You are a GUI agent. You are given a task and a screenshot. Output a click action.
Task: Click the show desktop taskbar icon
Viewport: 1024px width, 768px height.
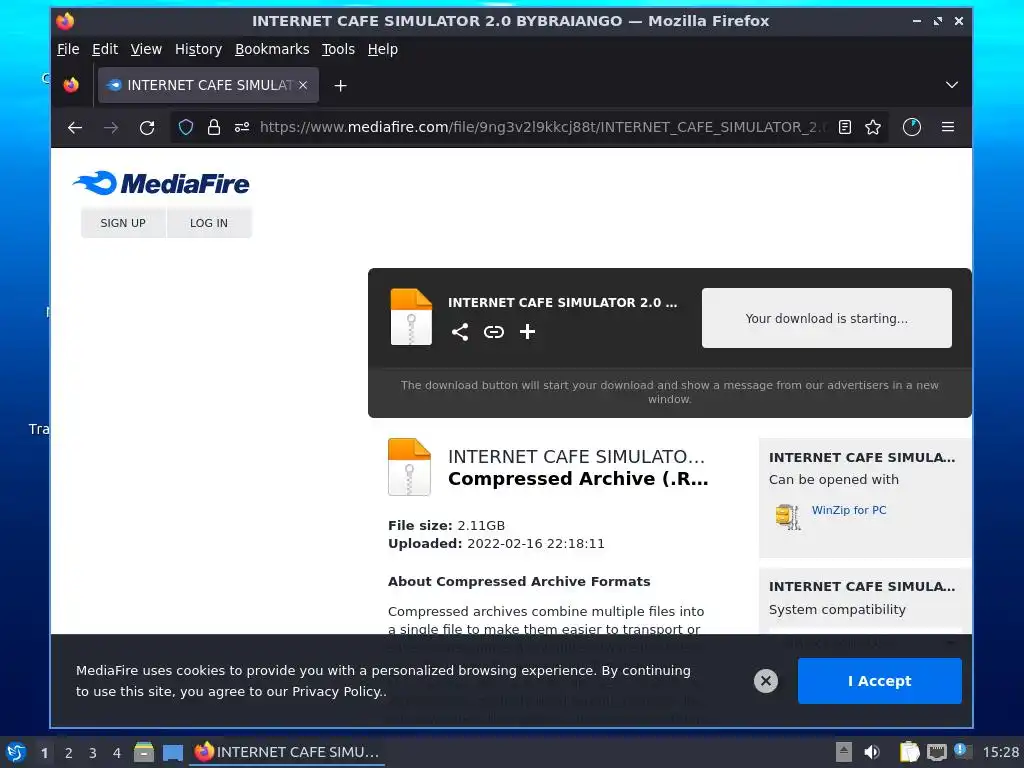pyautogui.click(x=173, y=752)
